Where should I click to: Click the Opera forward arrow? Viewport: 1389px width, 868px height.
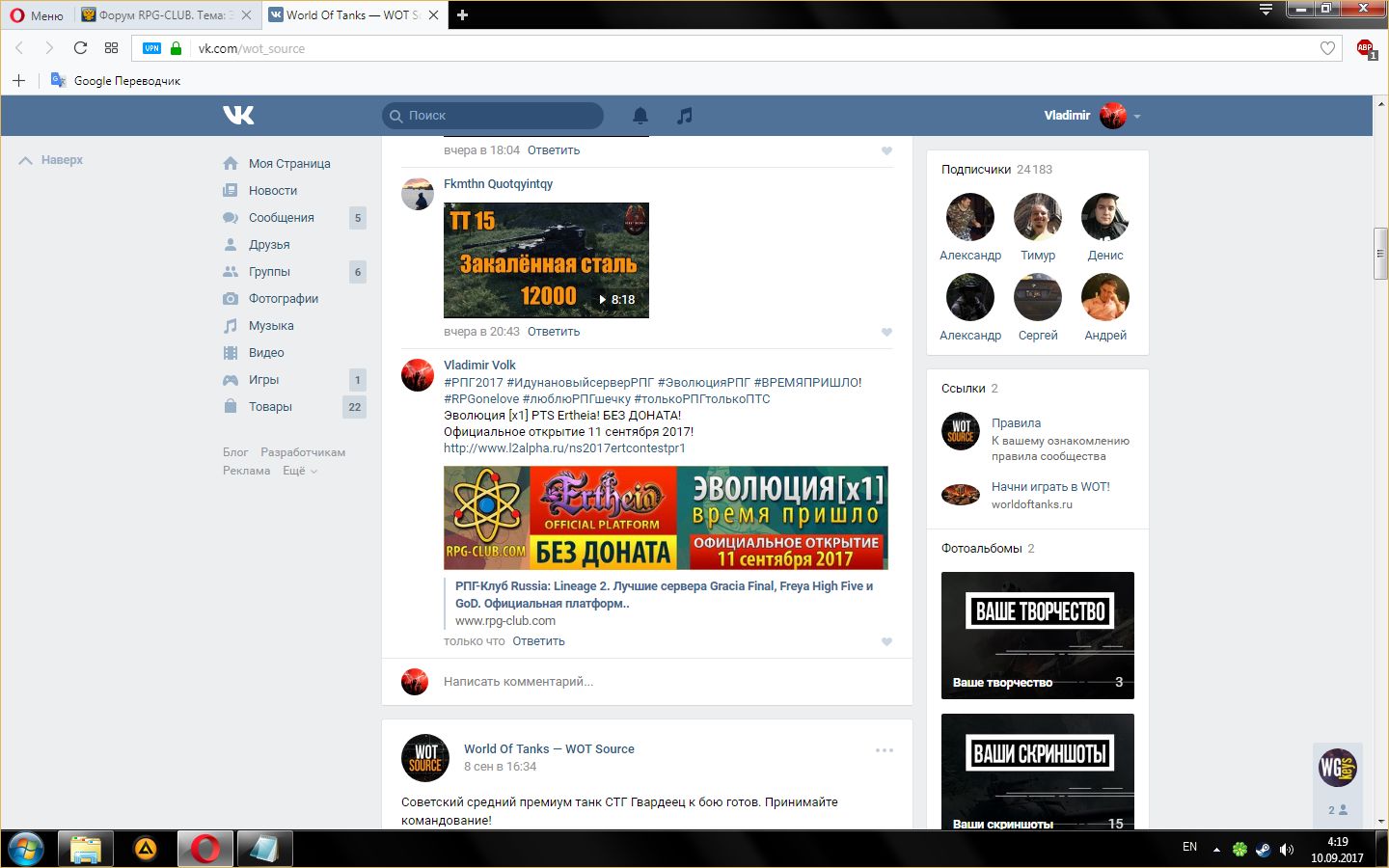point(49,48)
